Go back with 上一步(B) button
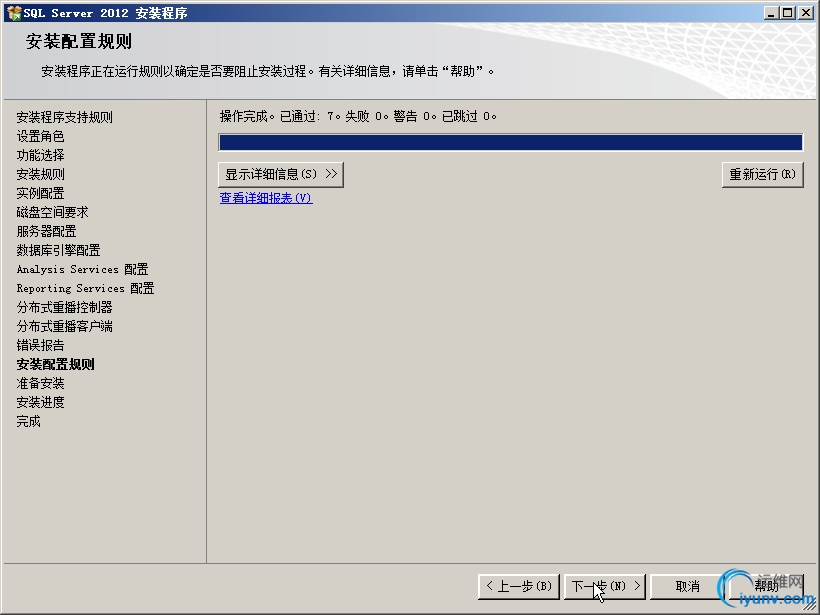Screen dimensions: 820x615 pos(519,586)
